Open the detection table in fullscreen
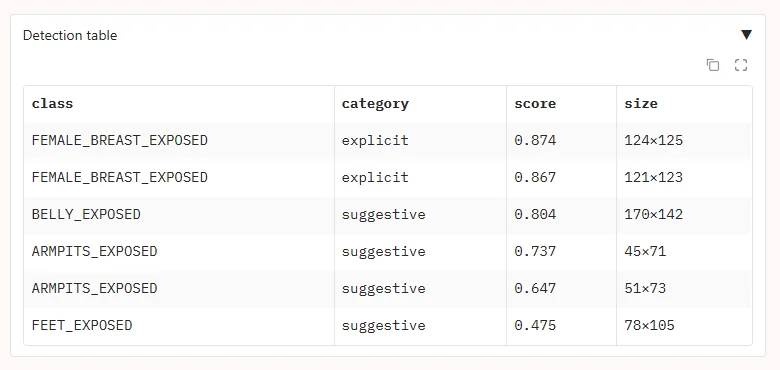This screenshot has width=780, height=370. pyautogui.click(x=741, y=65)
